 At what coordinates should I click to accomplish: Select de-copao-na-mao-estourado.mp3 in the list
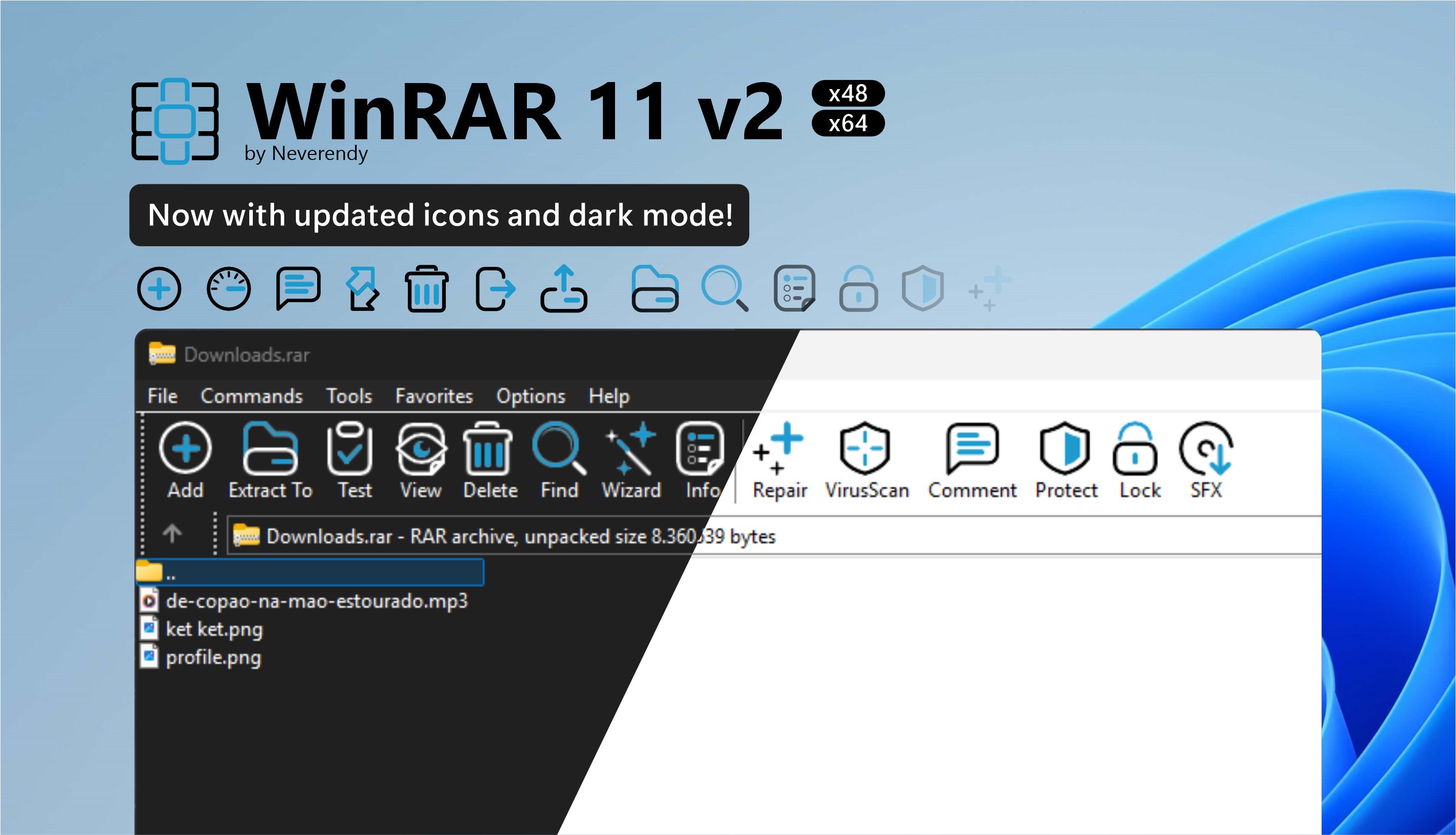[x=316, y=601]
